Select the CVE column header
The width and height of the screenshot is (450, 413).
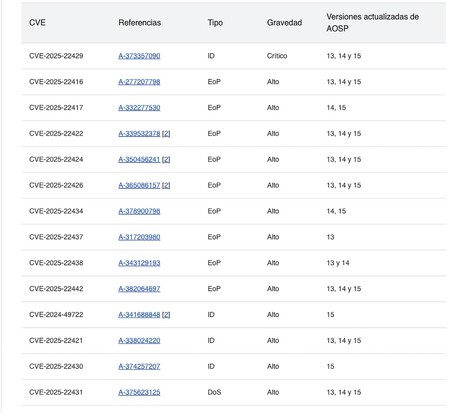click(37, 23)
